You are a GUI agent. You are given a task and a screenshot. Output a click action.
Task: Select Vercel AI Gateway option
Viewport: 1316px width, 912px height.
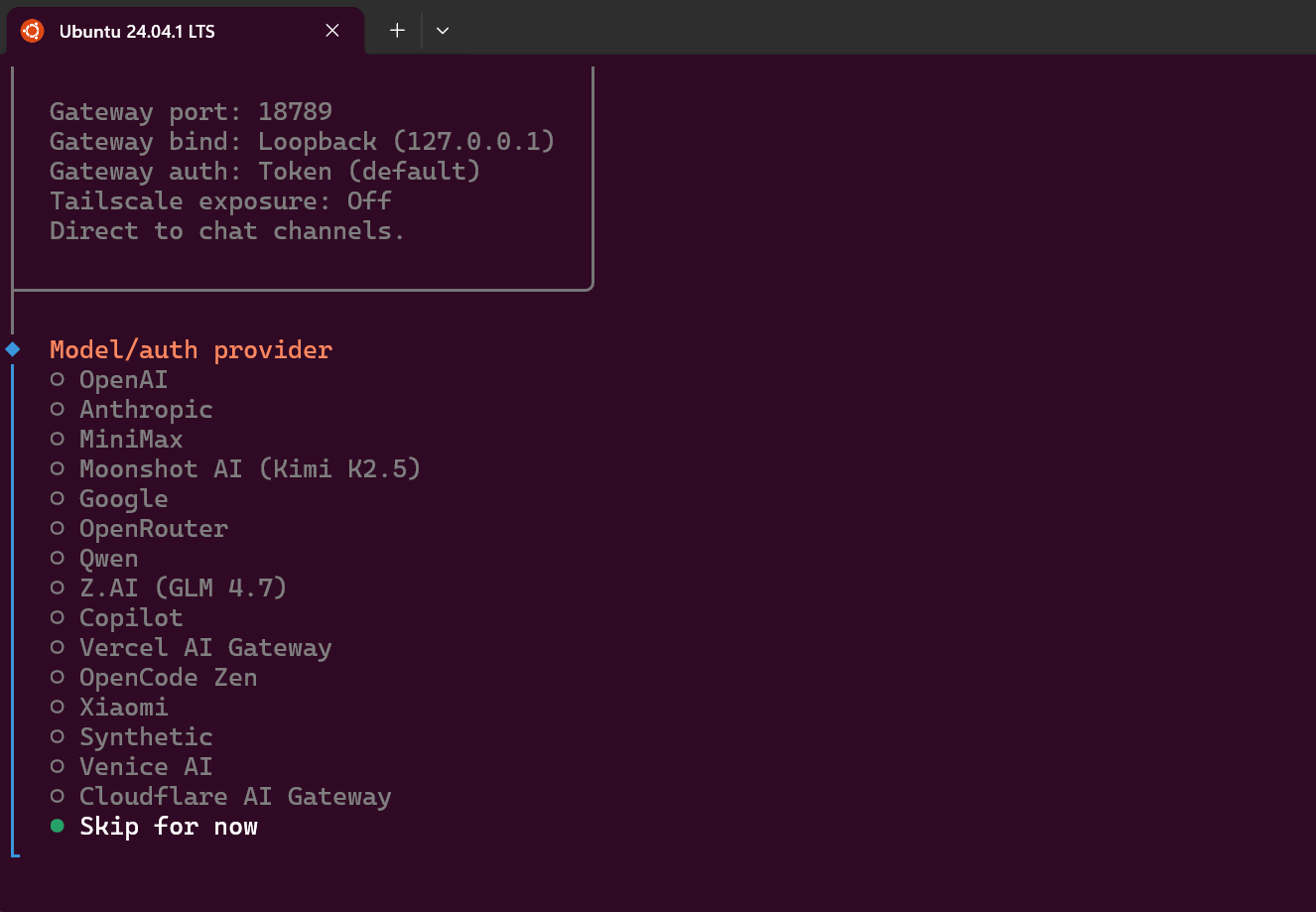[x=191, y=648]
